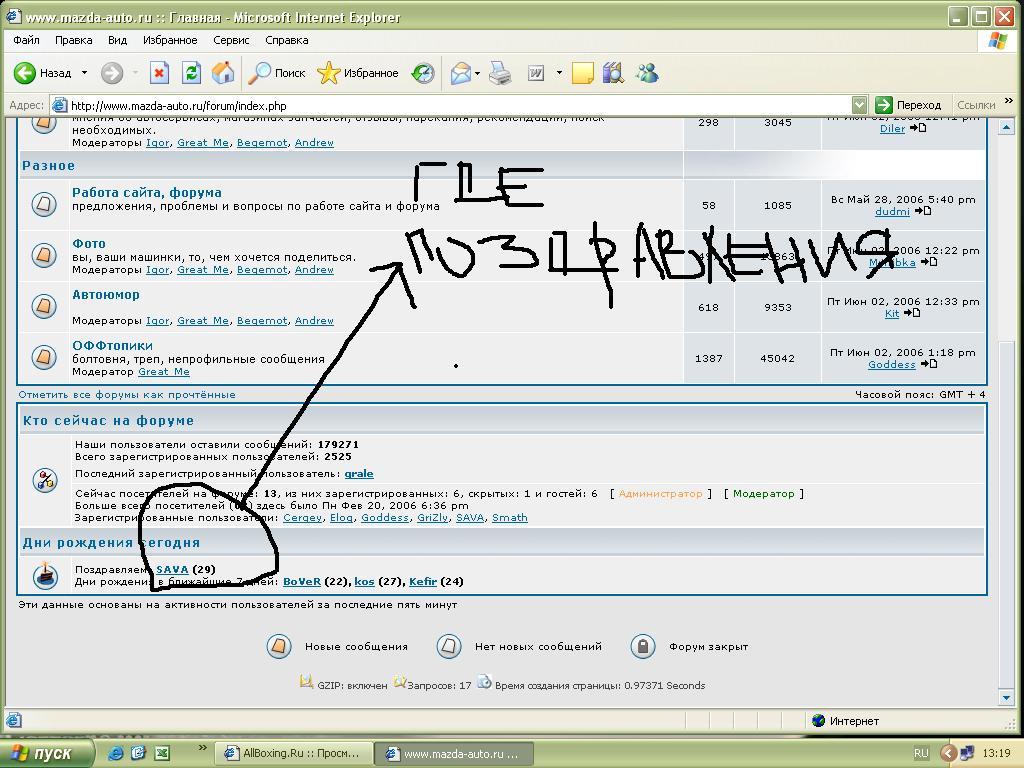Open Smath in the registered users list
The width and height of the screenshot is (1024, 768).
pos(510,517)
